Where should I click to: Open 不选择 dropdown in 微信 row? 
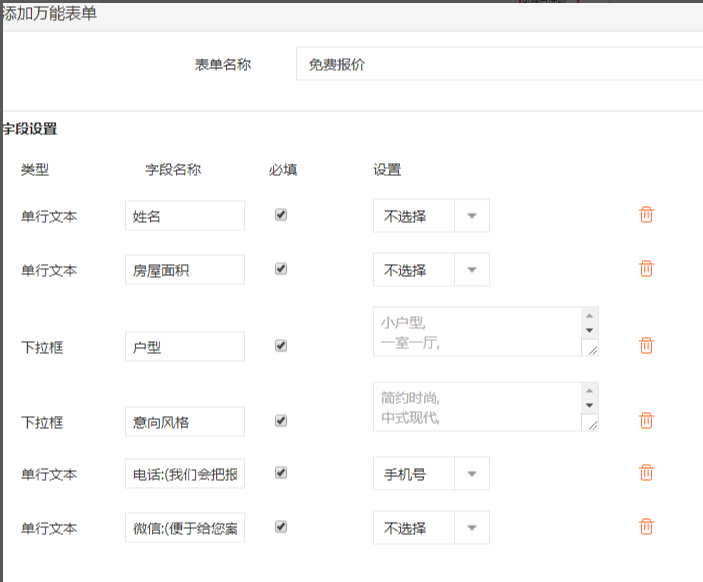pyautogui.click(x=431, y=527)
